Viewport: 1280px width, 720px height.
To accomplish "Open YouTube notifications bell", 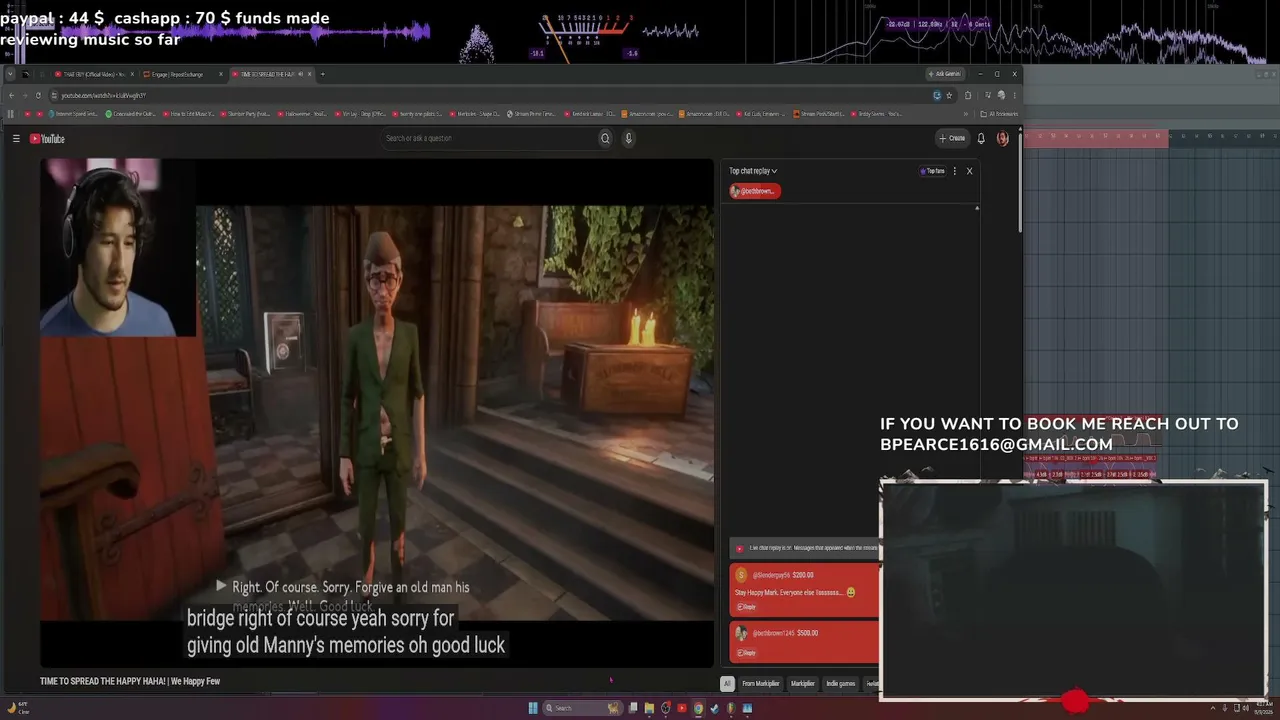I will [x=981, y=138].
